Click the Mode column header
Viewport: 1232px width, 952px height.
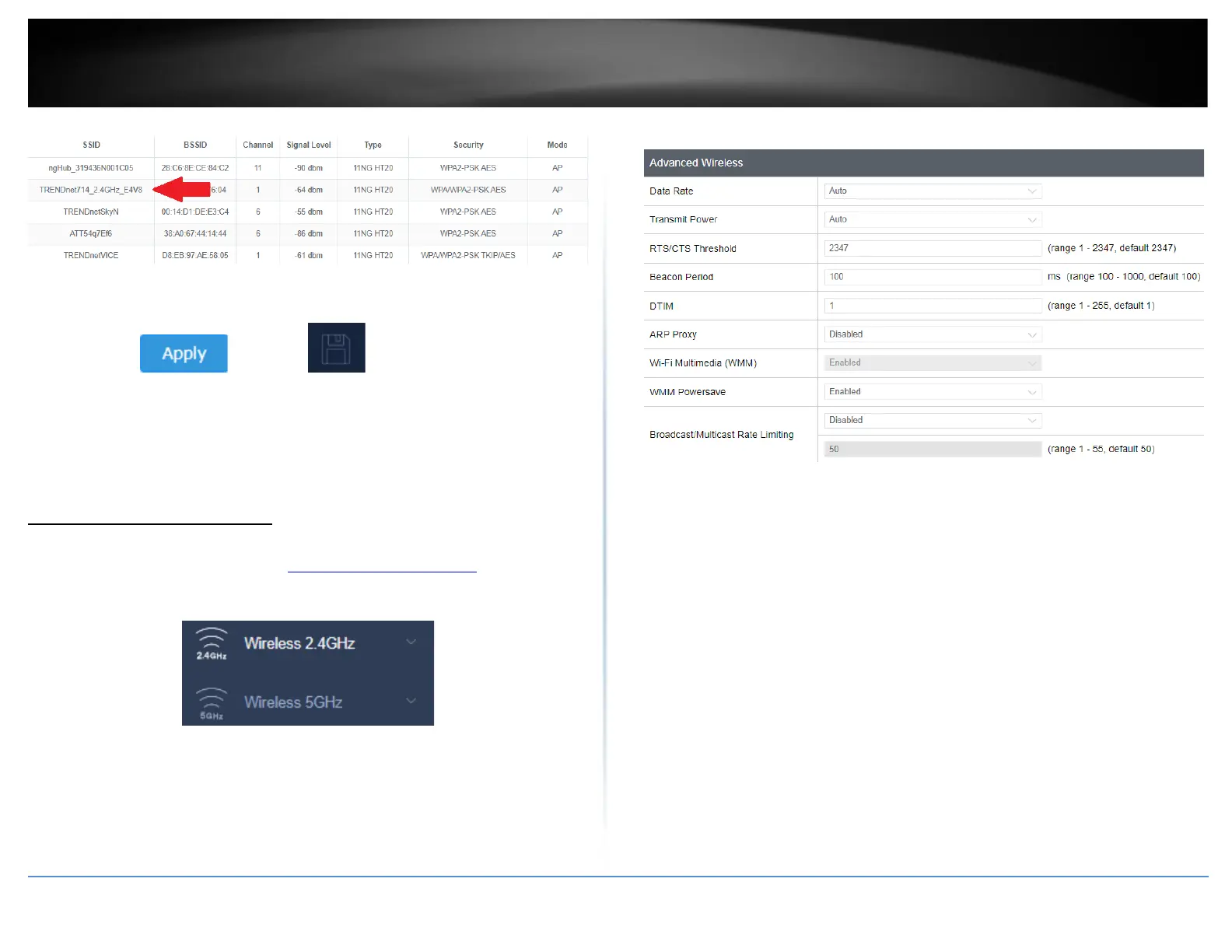558,145
